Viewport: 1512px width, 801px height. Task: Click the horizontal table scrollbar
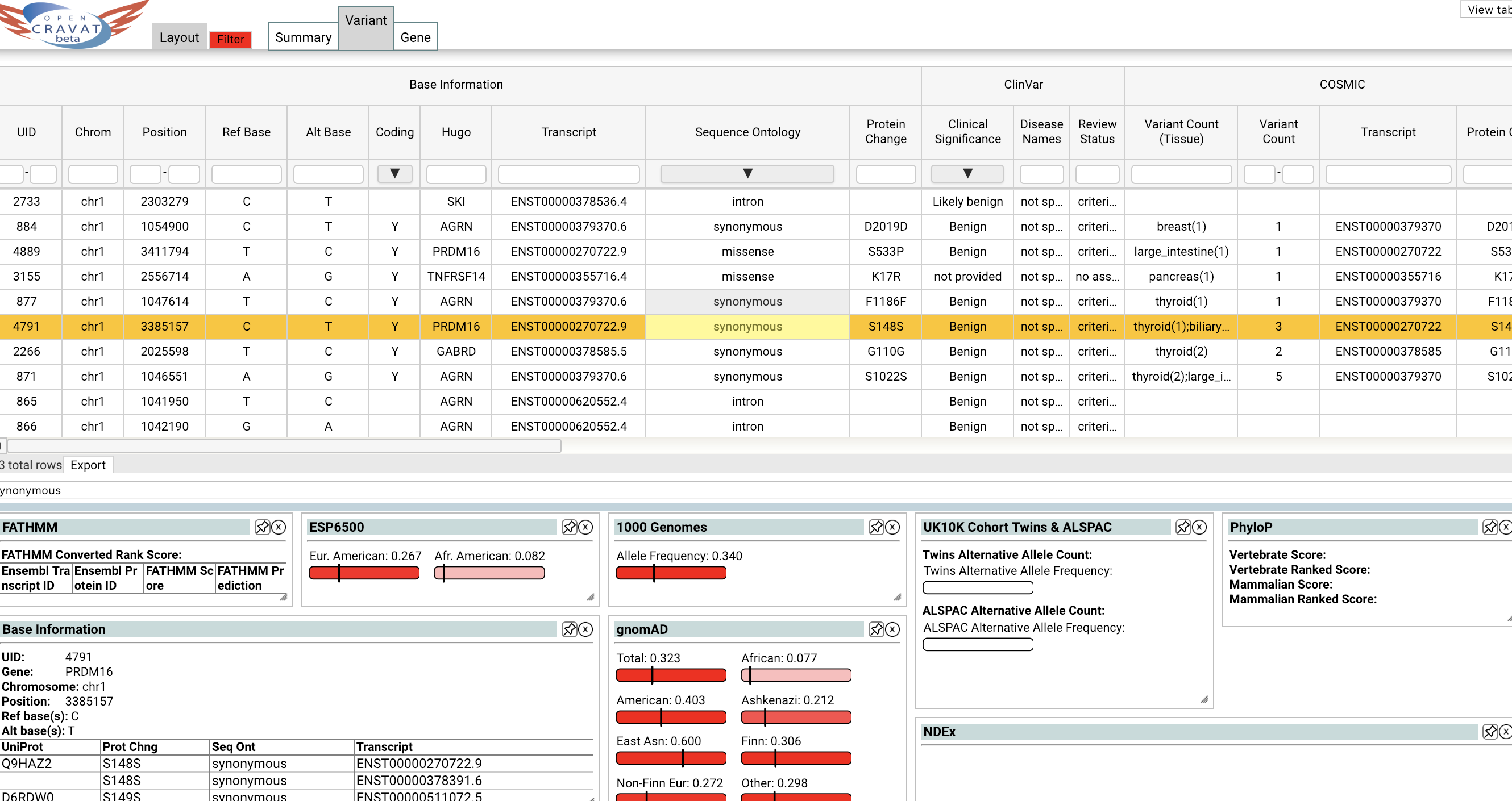[x=284, y=446]
